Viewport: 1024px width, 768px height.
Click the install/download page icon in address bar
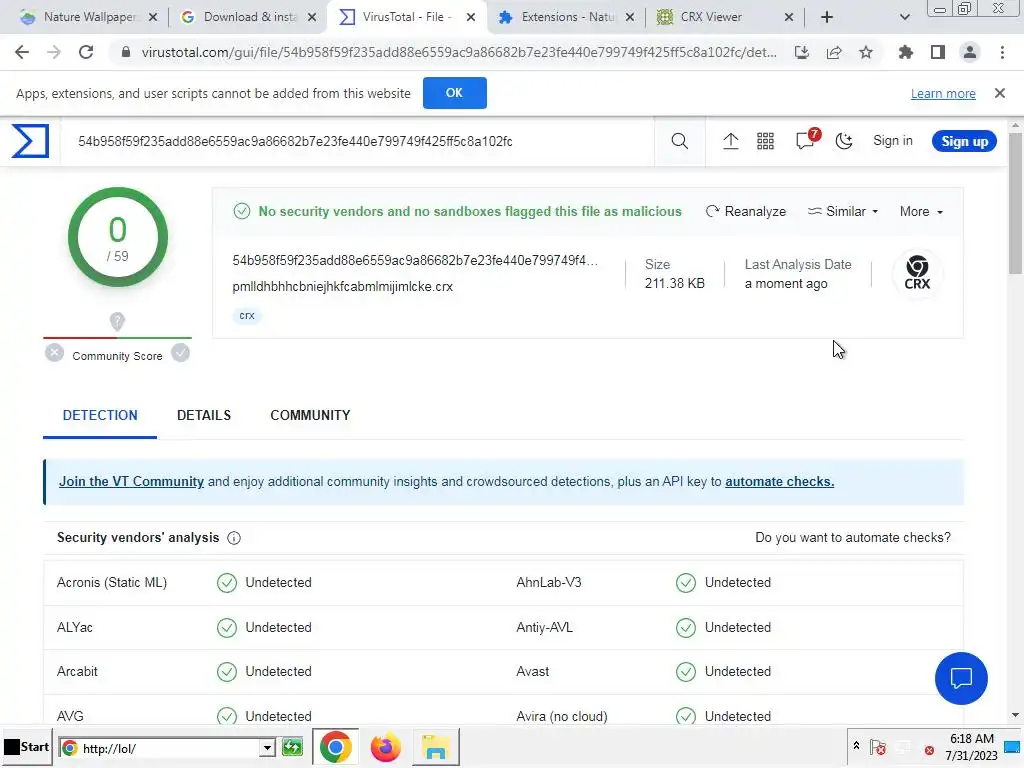point(802,52)
